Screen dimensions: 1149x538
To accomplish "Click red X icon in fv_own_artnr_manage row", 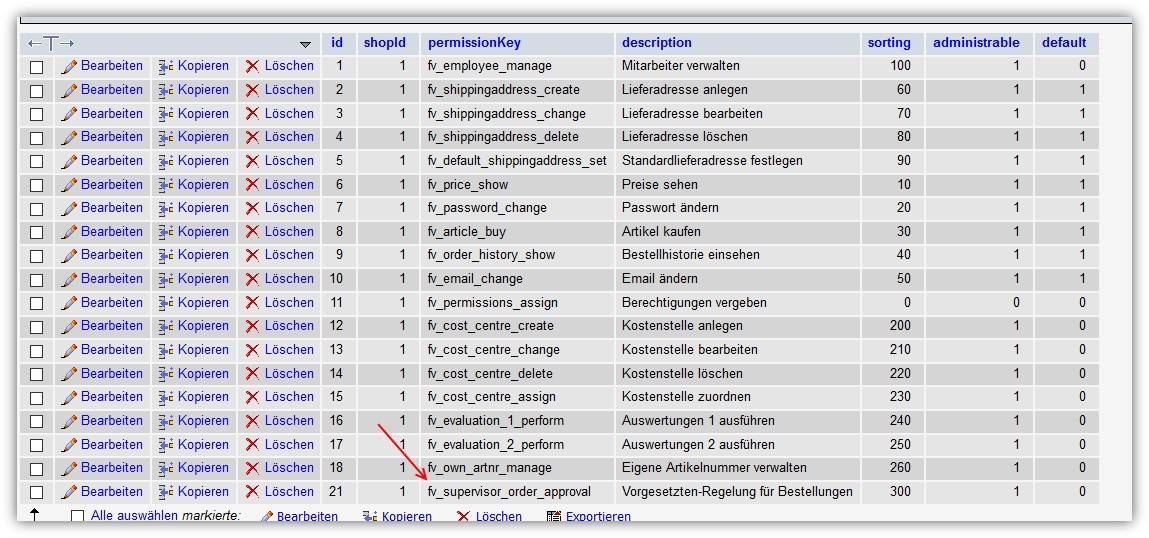I will click(x=252, y=468).
